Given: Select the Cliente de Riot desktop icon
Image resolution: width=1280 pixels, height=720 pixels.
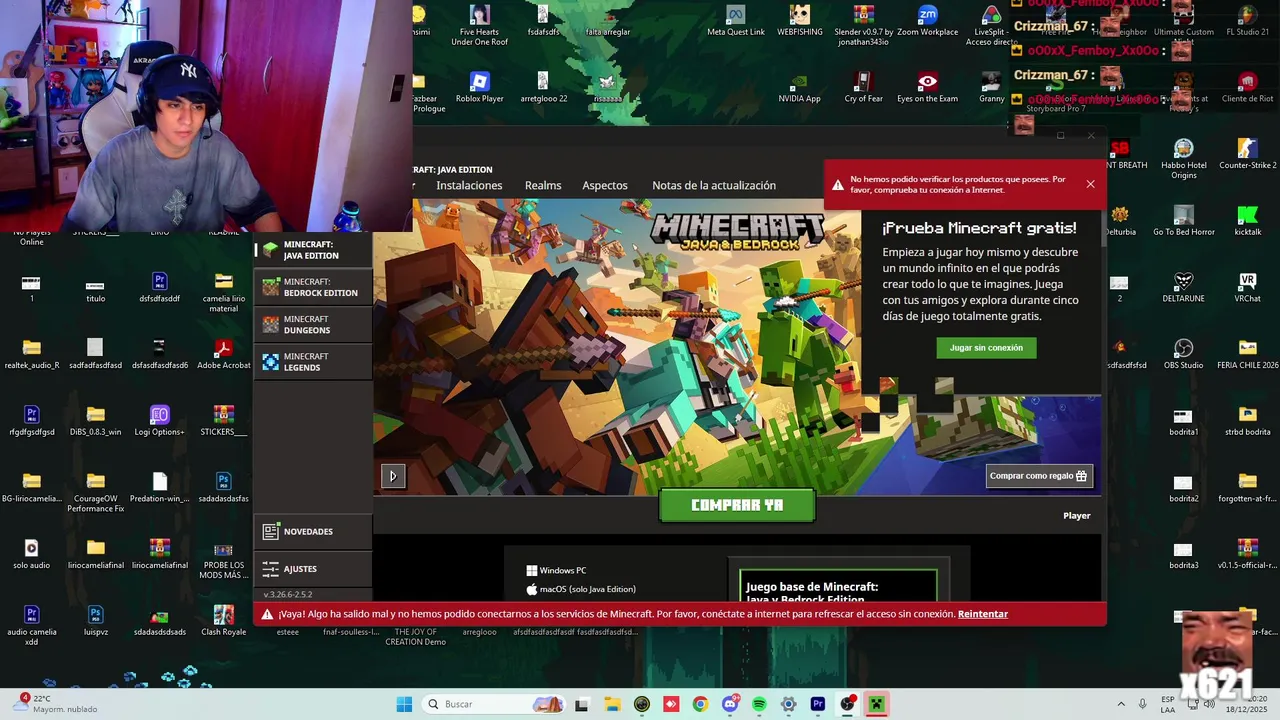Looking at the screenshot, I should click(x=1247, y=88).
